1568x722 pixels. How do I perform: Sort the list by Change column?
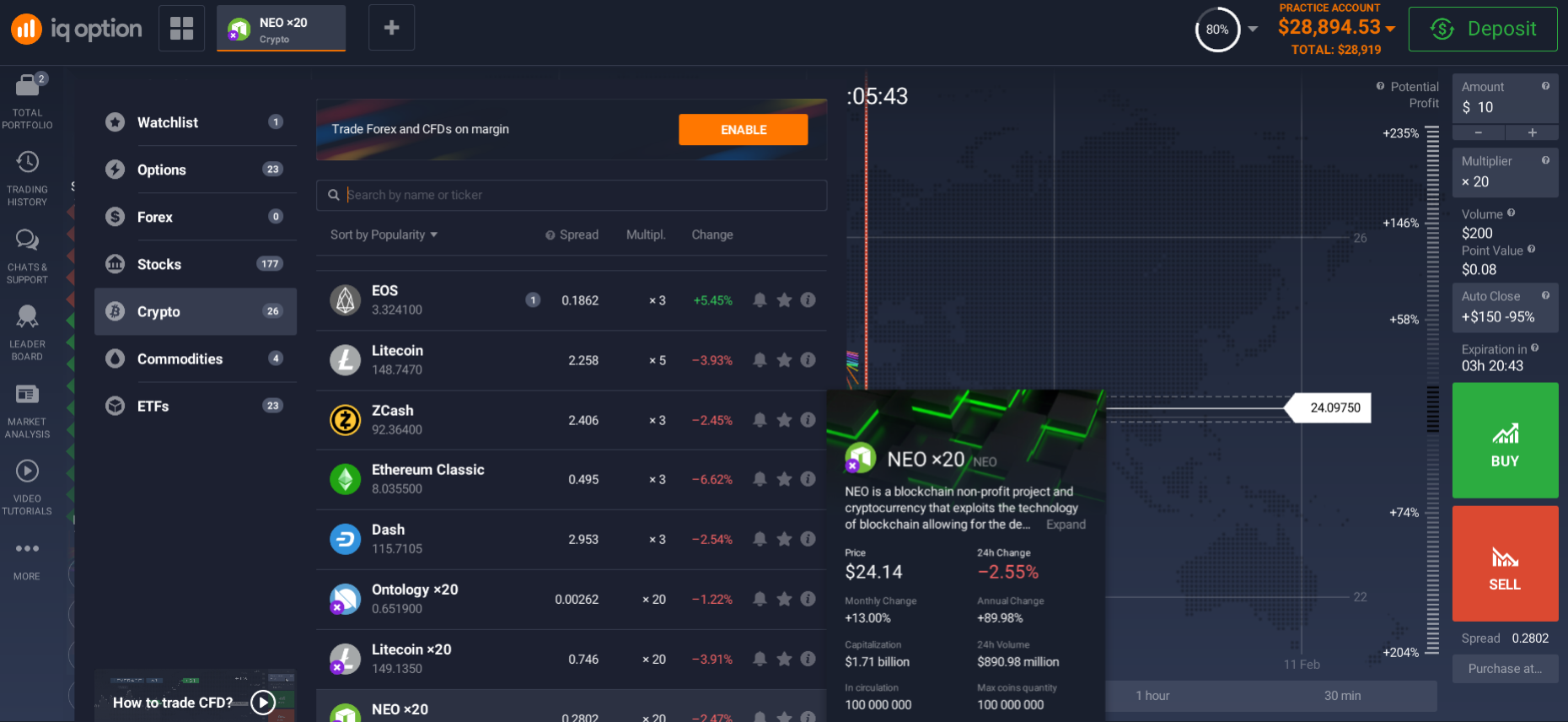(x=712, y=234)
